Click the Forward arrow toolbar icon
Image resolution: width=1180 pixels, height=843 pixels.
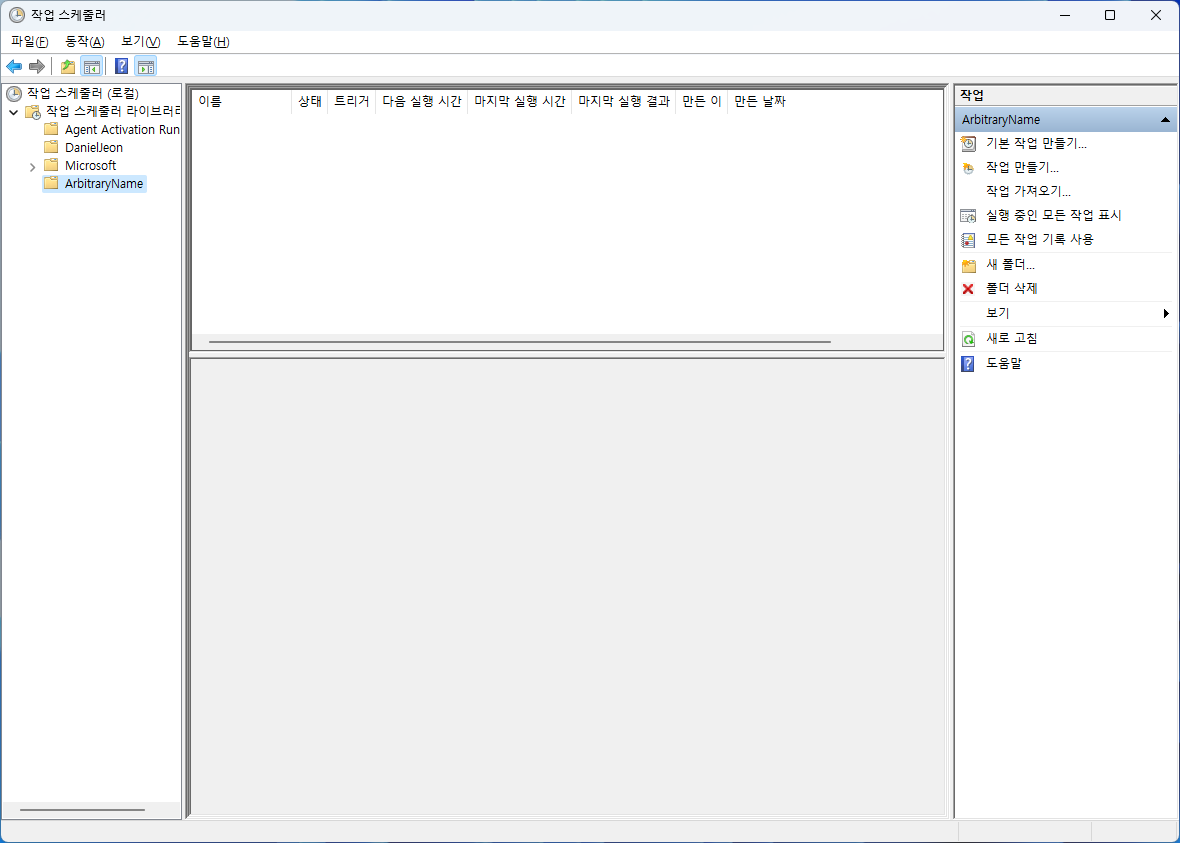(x=36, y=66)
